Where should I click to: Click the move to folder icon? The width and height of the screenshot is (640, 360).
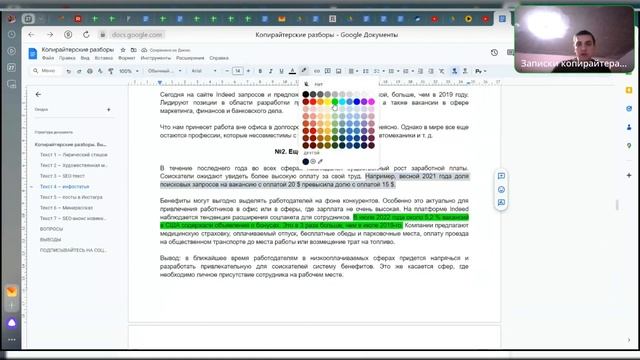pyautogui.click(x=133, y=50)
